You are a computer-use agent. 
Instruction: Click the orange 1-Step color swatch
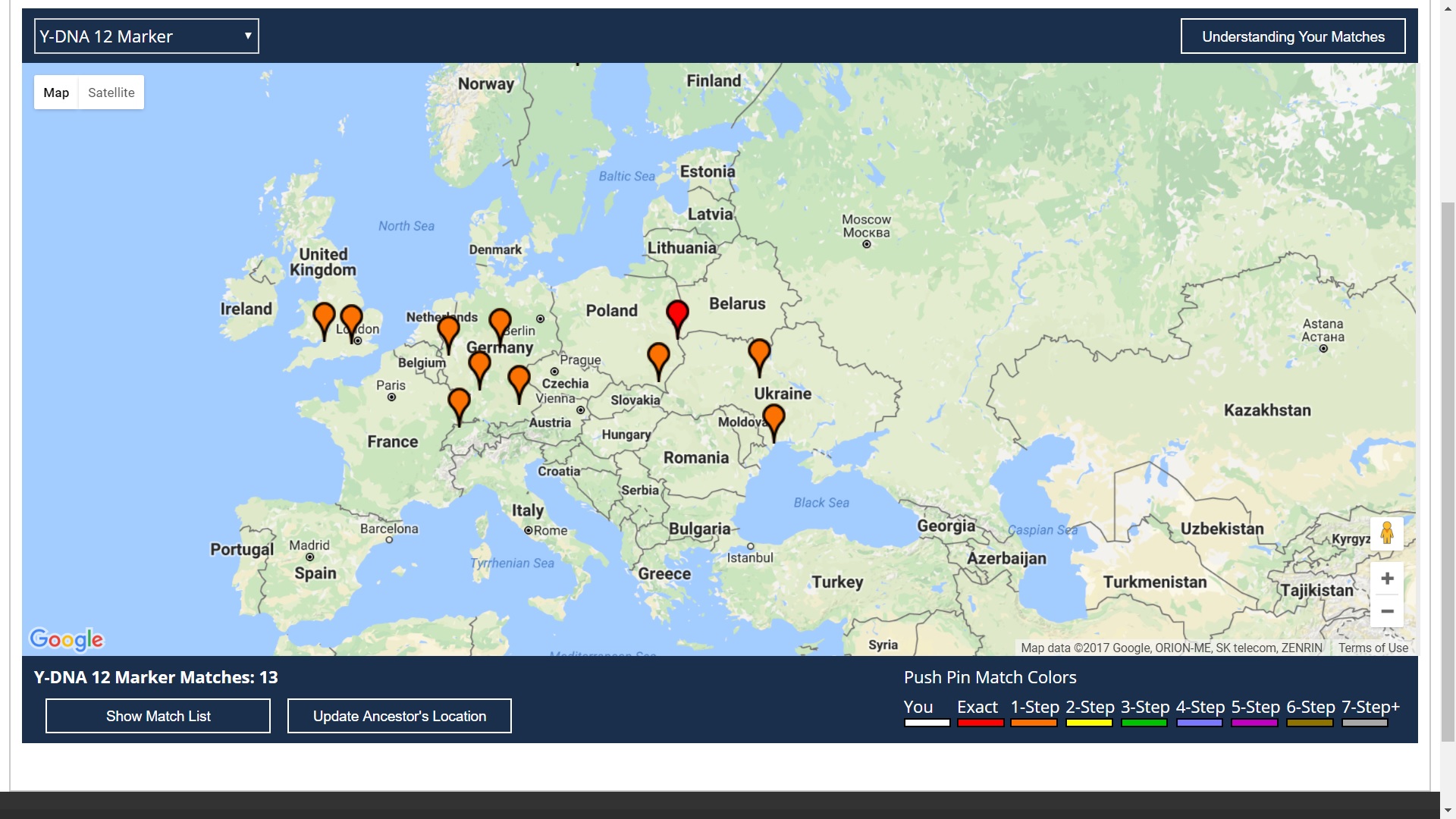tap(1034, 723)
